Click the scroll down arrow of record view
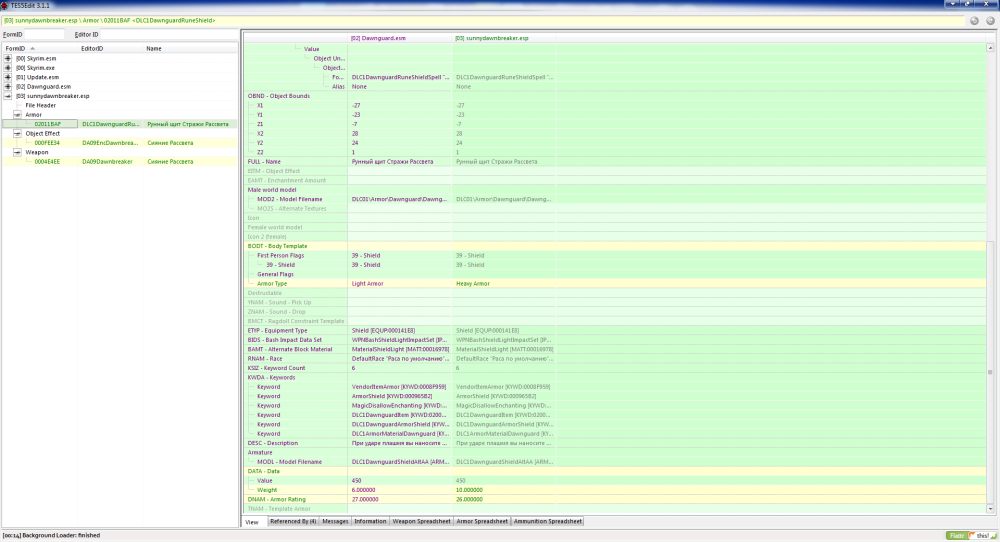The height and width of the screenshot is (542, 1000). [x=990, y=509]
